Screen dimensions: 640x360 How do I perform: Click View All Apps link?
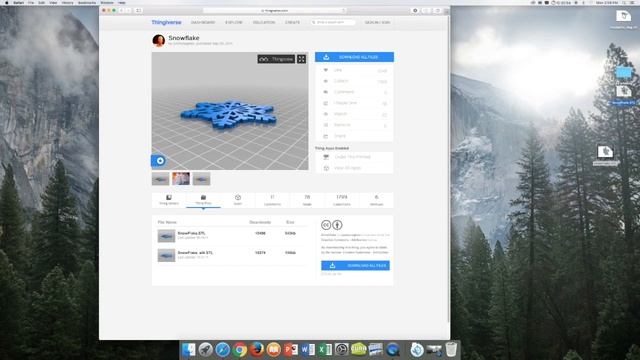click(x=347, y=168)
